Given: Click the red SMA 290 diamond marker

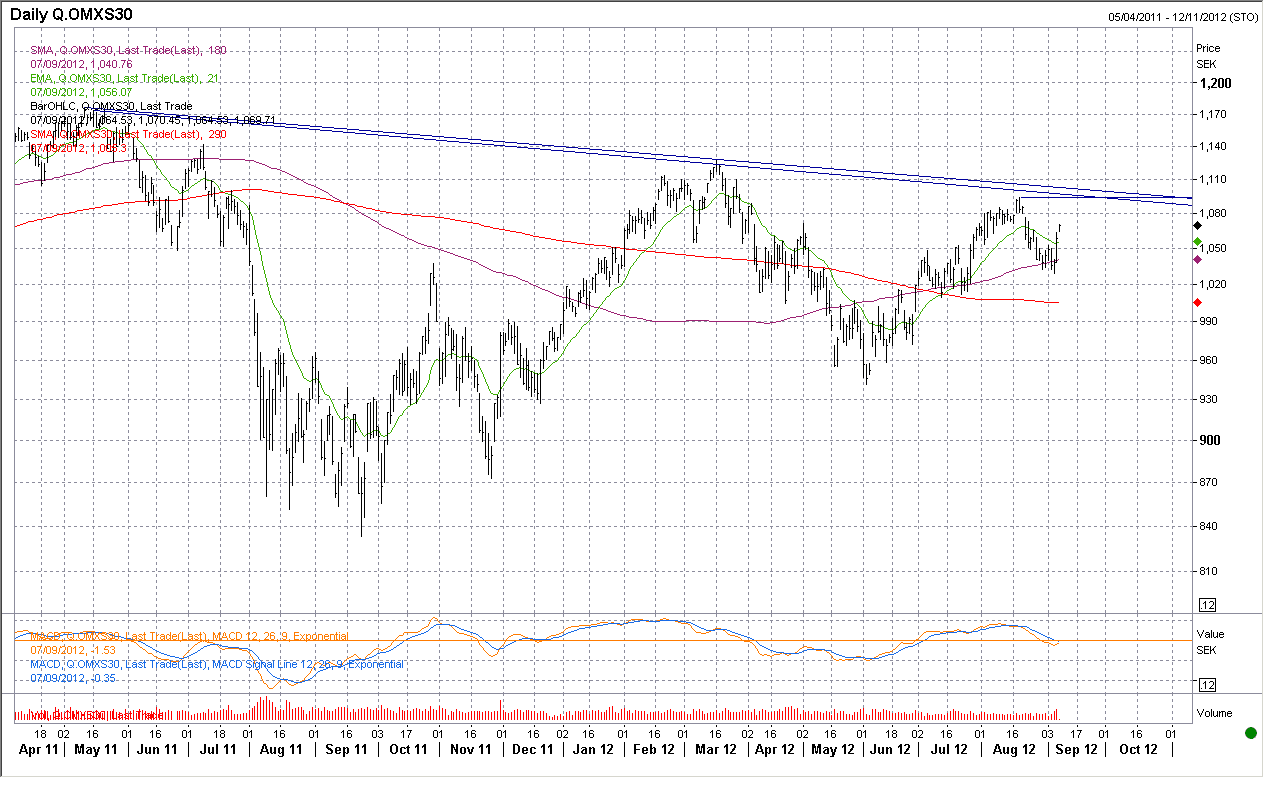Looking at the screenshot, I should (x=1198, y=302).
